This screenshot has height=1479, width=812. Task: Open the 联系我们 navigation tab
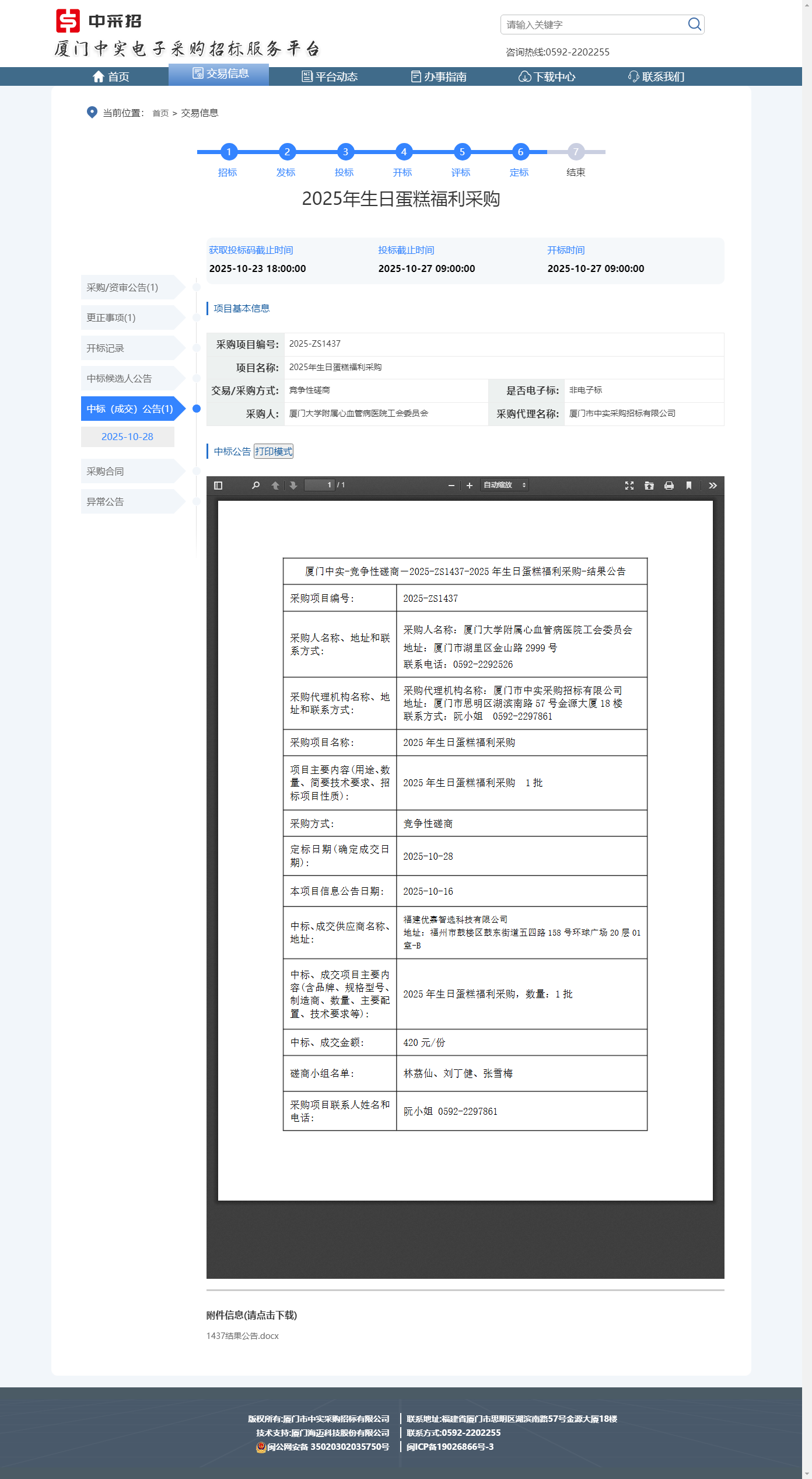(x=656, y=76)
